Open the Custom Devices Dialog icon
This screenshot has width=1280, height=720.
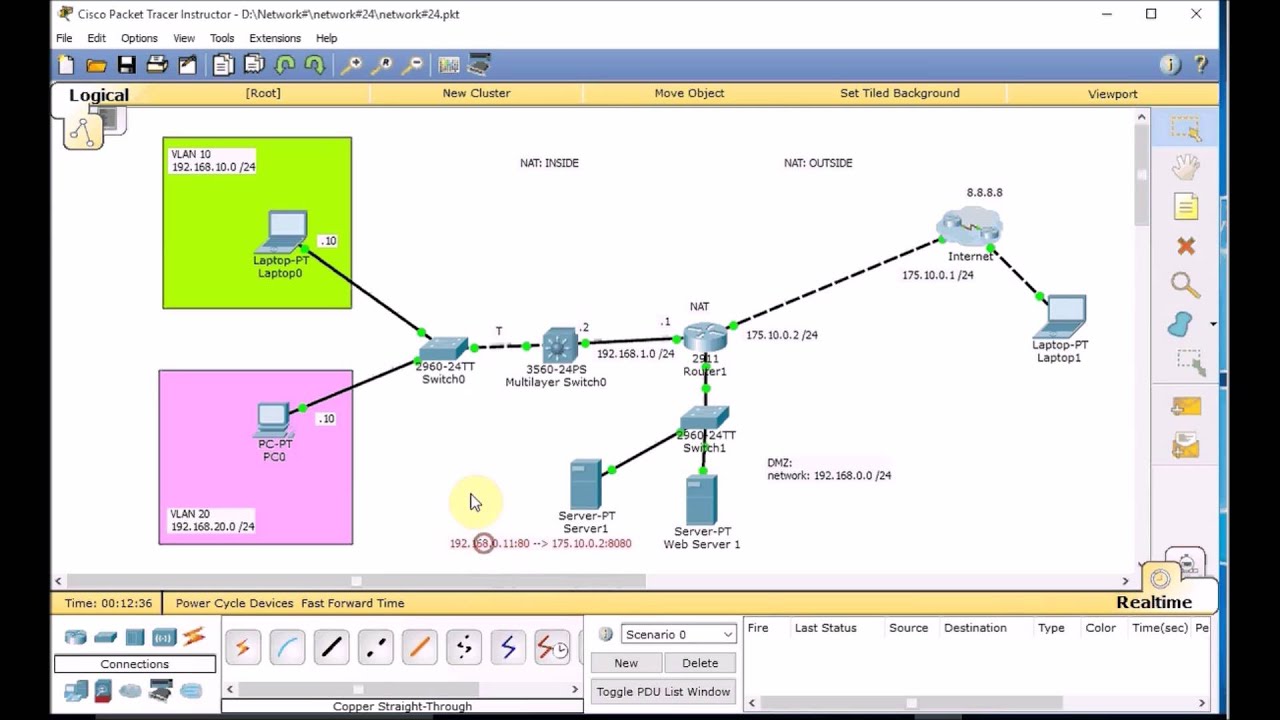tap(479, 65)
